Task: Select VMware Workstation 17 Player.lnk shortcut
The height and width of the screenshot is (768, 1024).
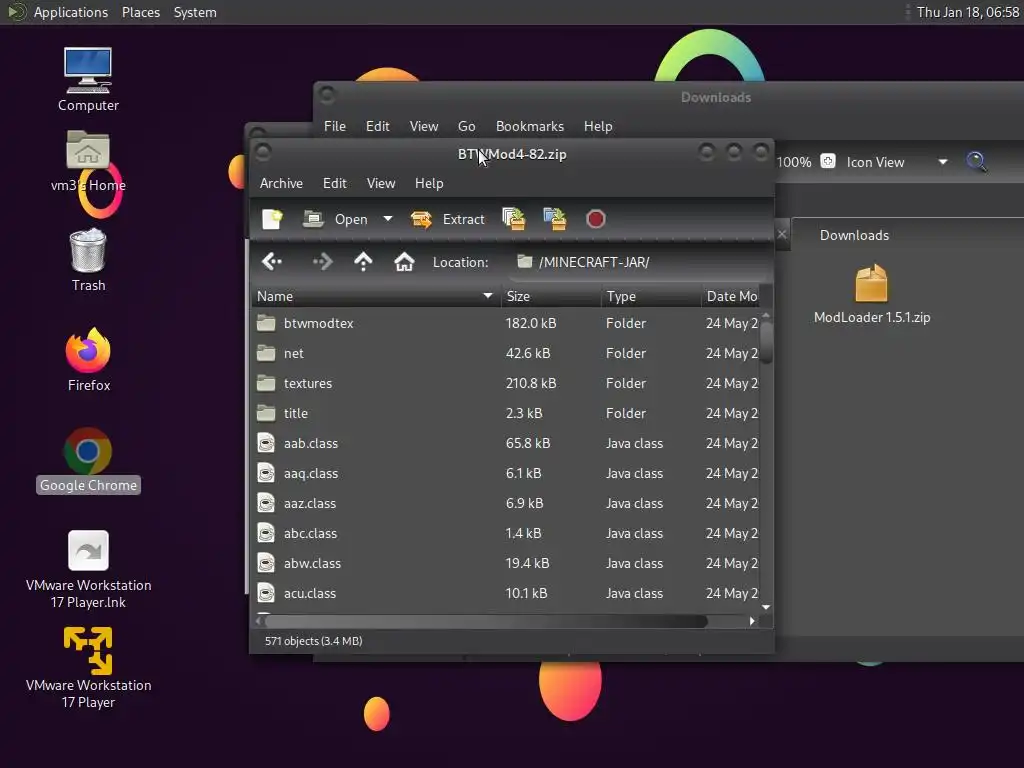Action: (x=88, y=569)
